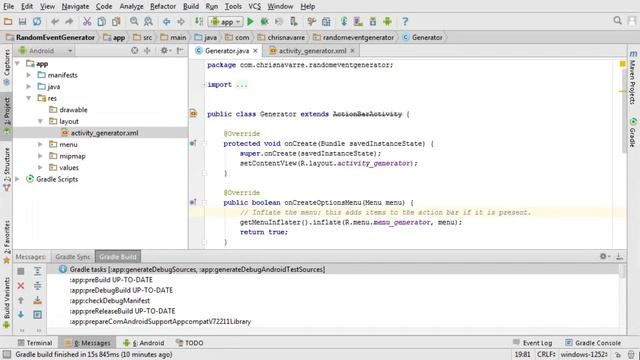Click the Replace toolbar icon
640x360 pixels.
pyautogui.click(x=148, y=22)
